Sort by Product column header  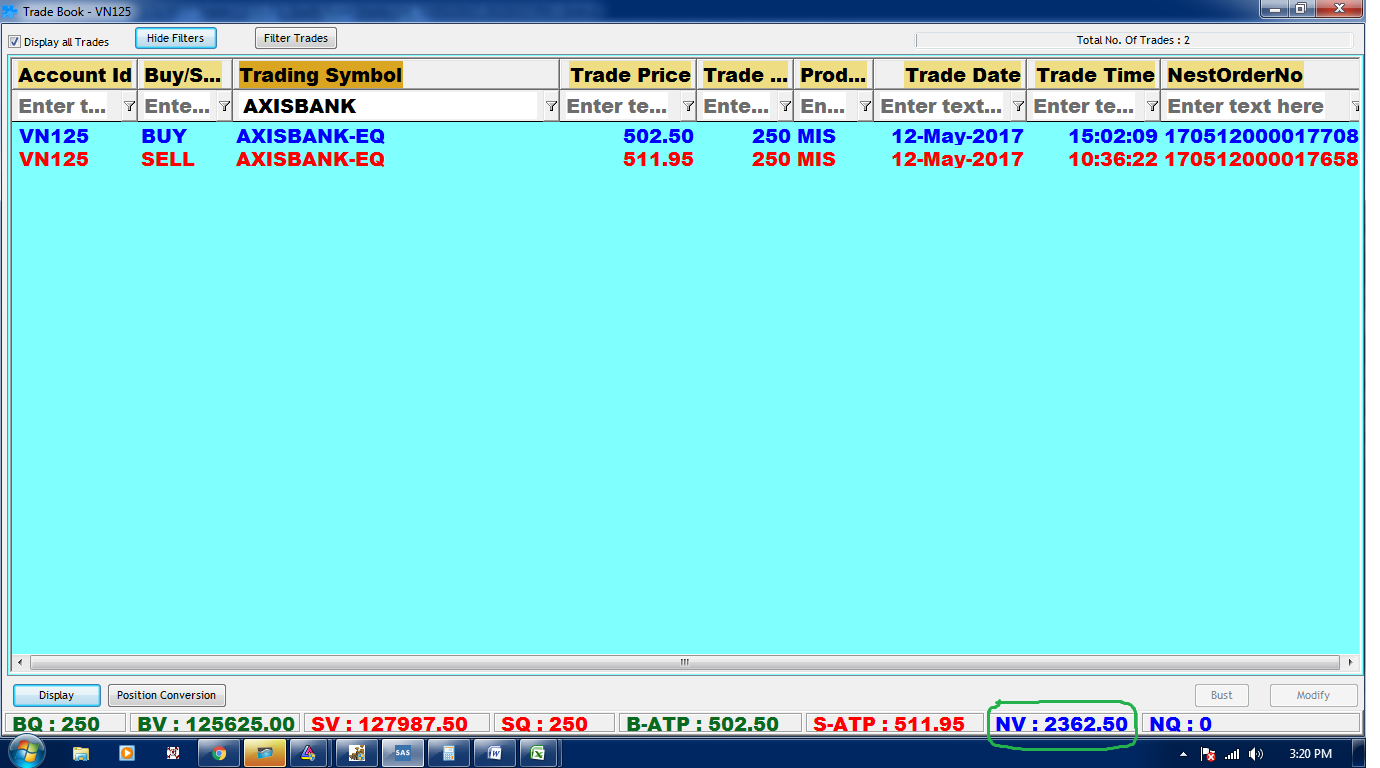point(834,75)
